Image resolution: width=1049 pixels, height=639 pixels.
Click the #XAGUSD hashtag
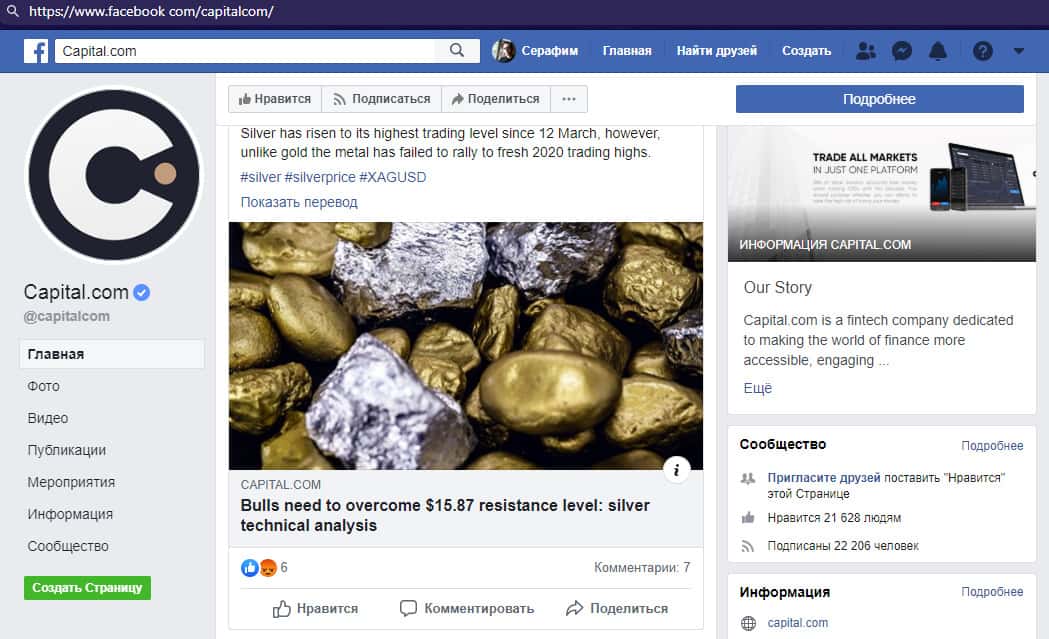click(x=393, y=177)
